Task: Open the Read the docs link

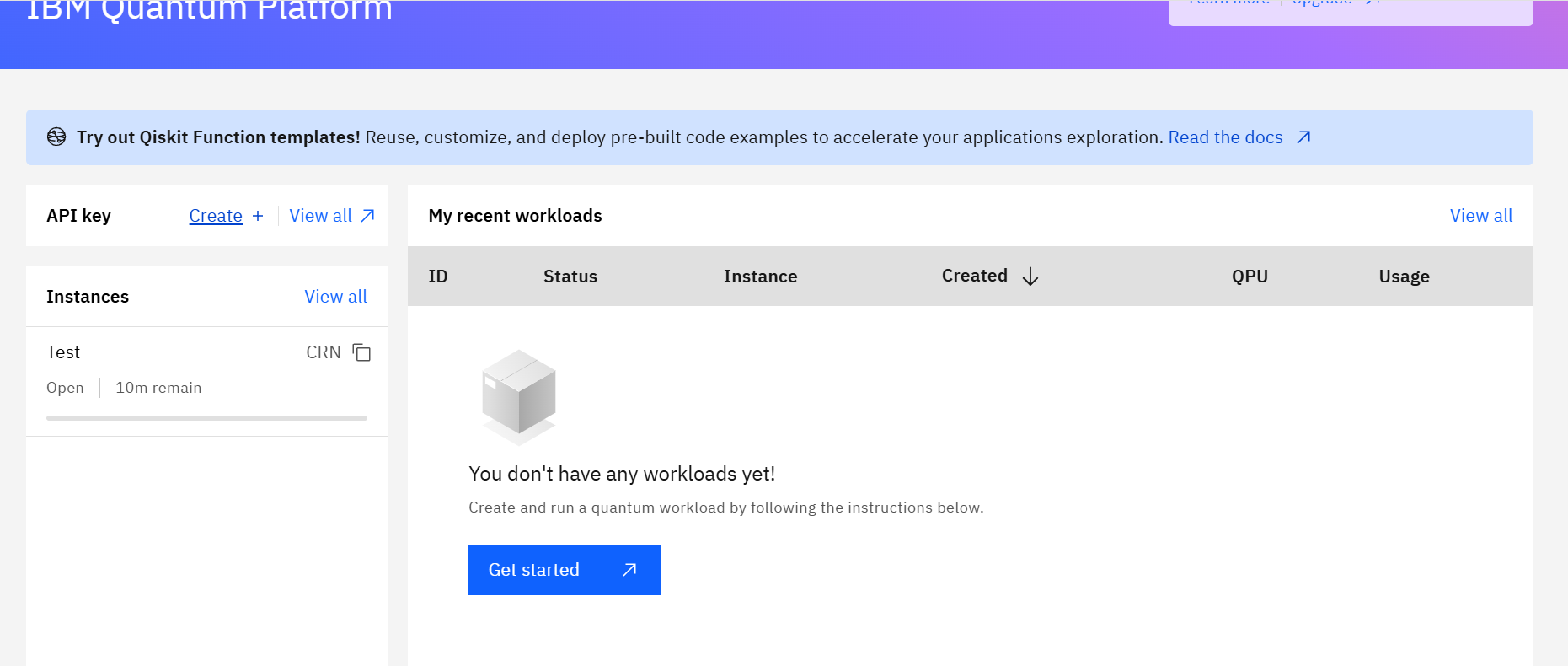Action: [x=1225, y=137]
